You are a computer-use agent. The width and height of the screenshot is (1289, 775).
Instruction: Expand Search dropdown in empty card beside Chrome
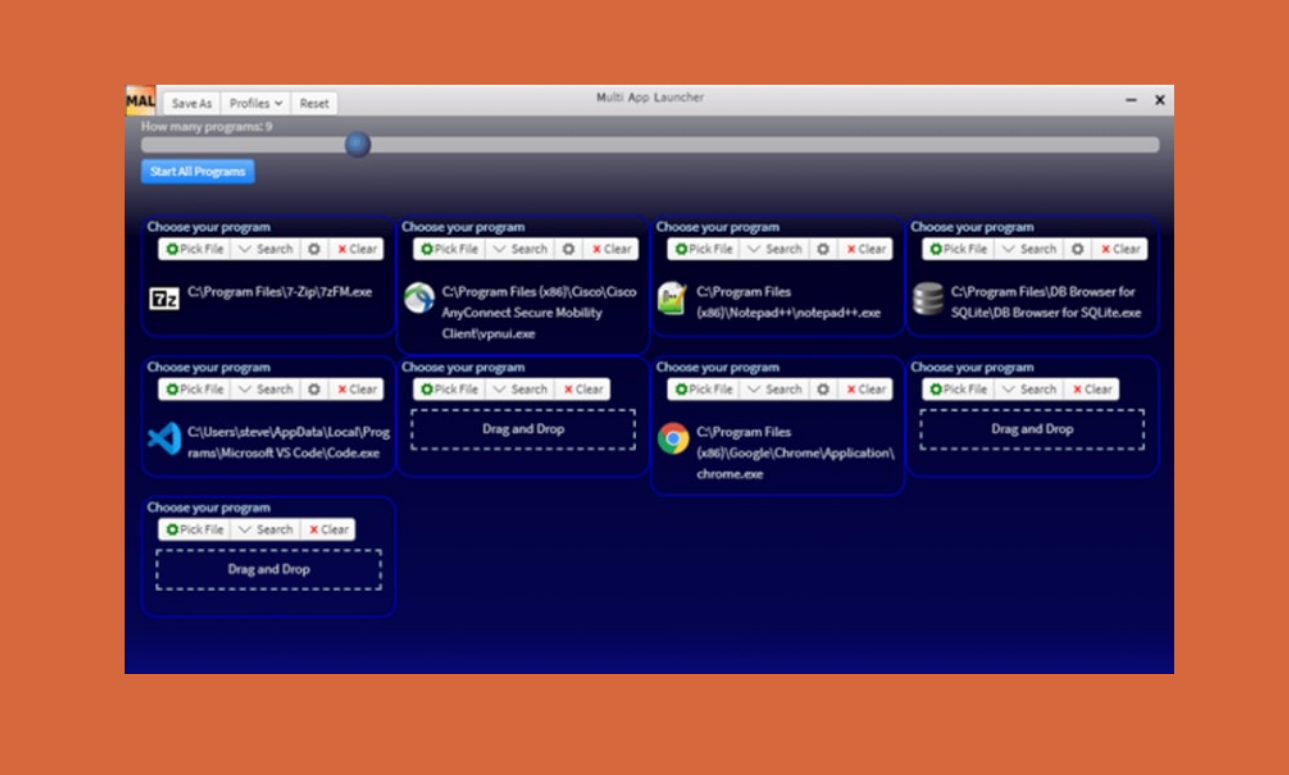click(x=1029, y=389)
